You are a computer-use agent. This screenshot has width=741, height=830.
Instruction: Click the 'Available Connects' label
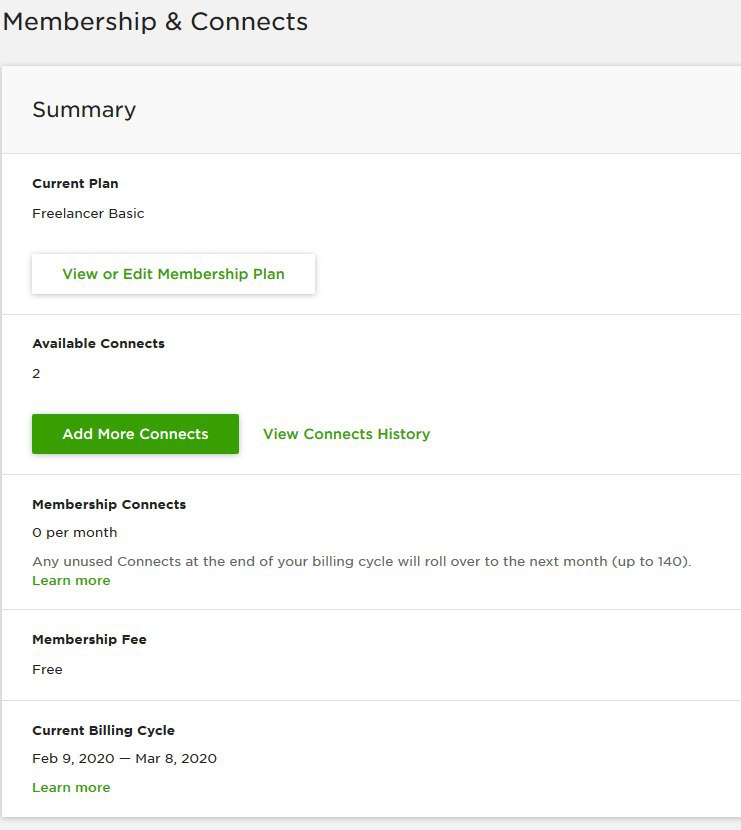pyautogui.click(x=98, y=344)
